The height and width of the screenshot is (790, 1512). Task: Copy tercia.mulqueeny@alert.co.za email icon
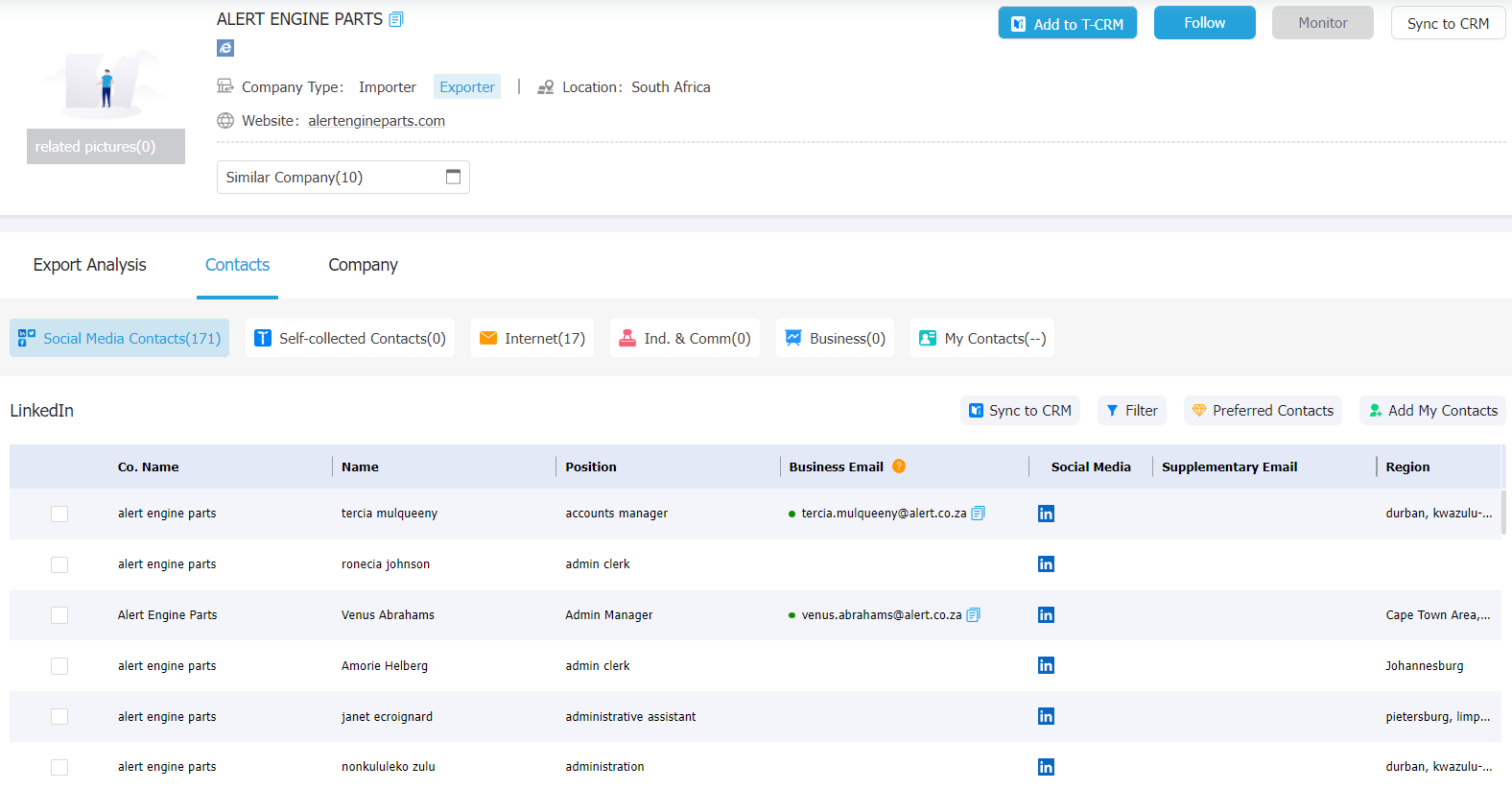tap(978, 514)
